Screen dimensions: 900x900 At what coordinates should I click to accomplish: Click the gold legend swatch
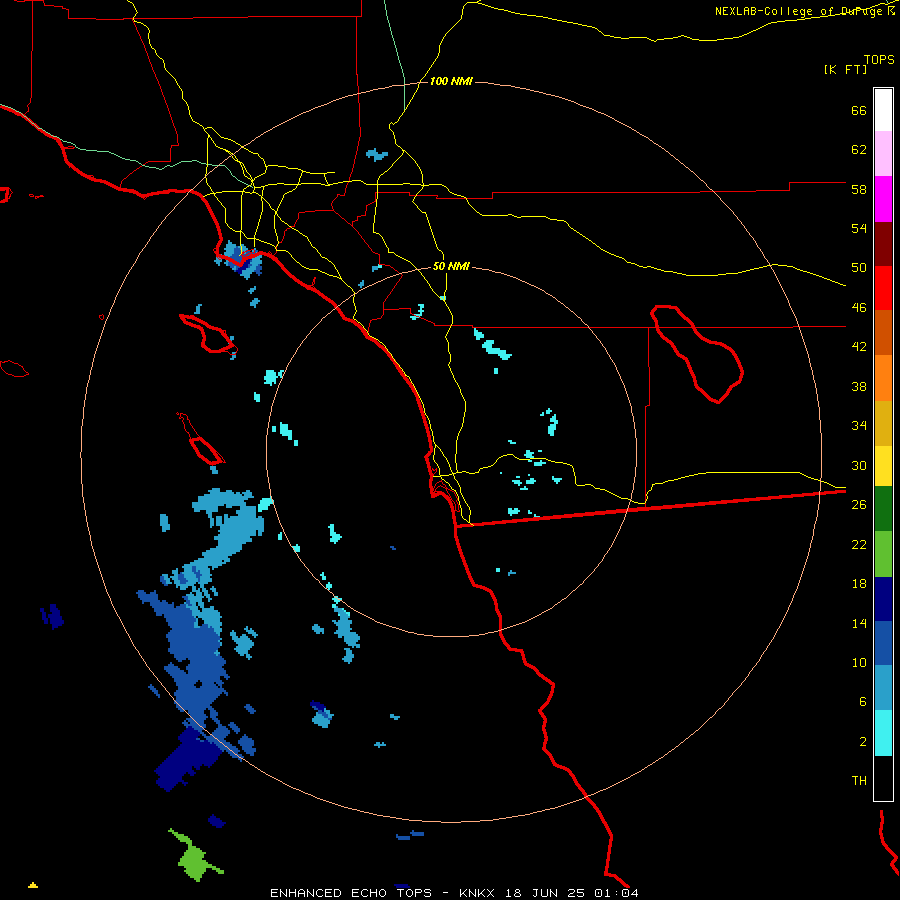pos(883,423)
